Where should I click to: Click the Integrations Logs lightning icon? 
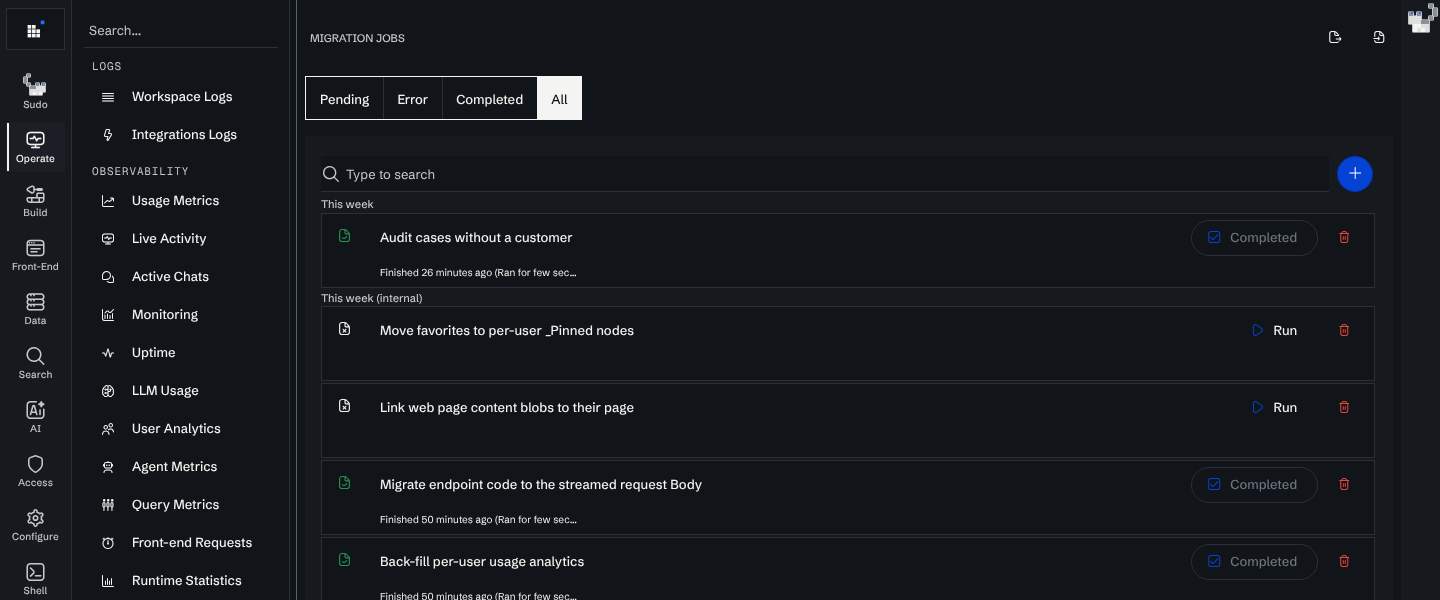(x=108, y=135)
